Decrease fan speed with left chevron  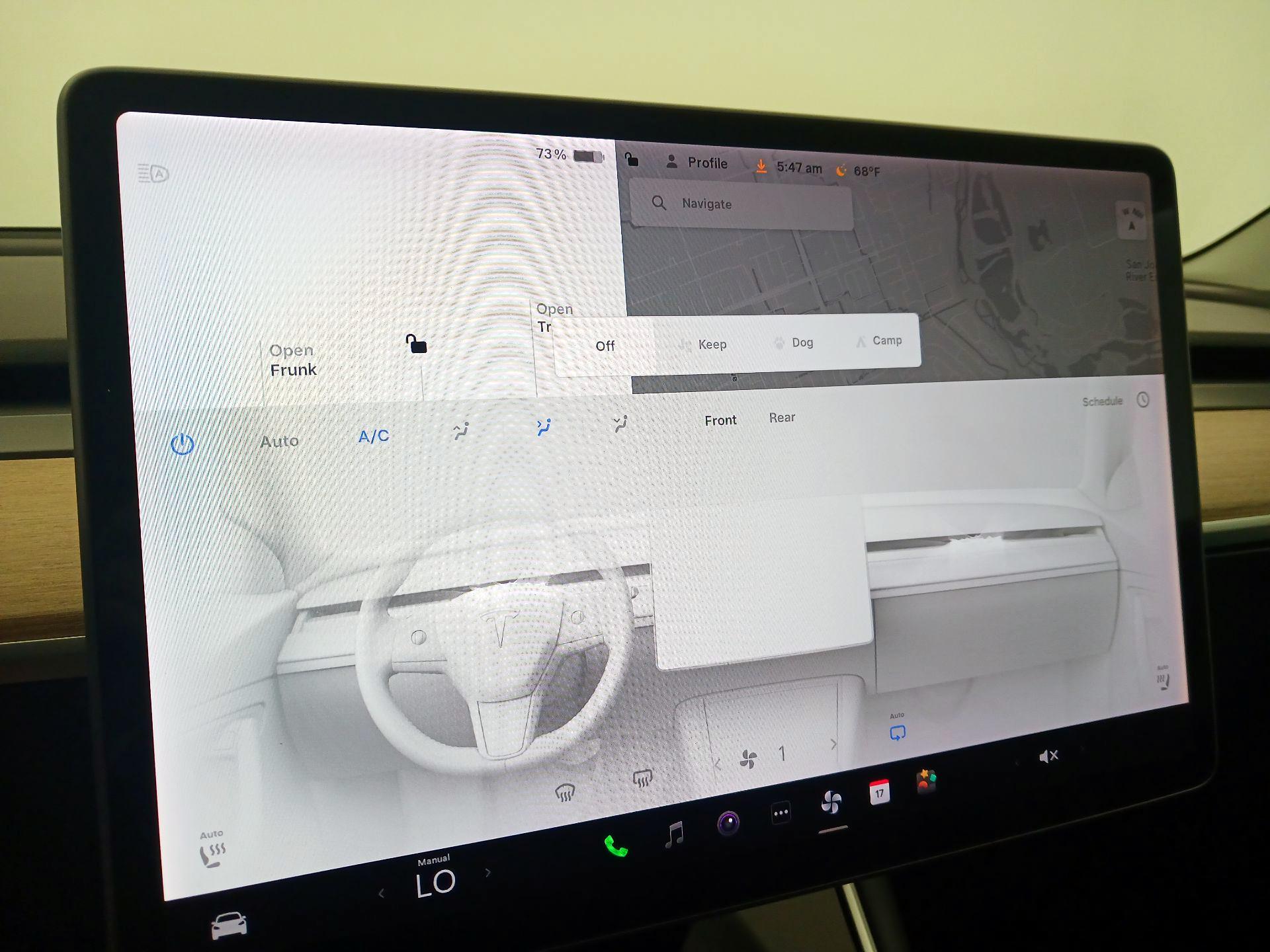pyautogui.click(x=718, y=765)
